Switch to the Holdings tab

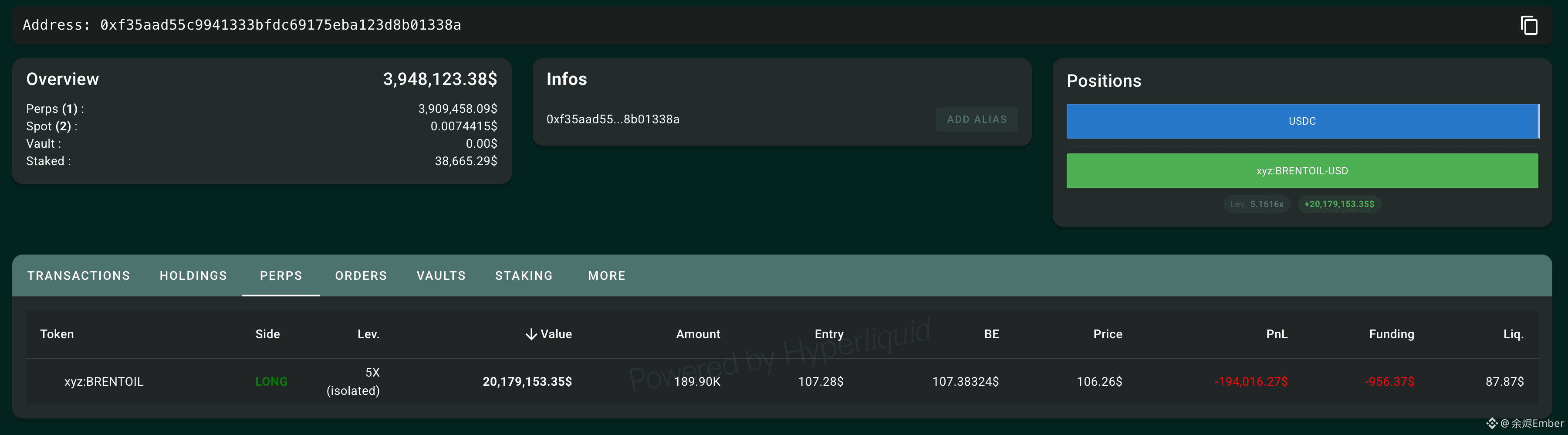click(x=193, y=276)
